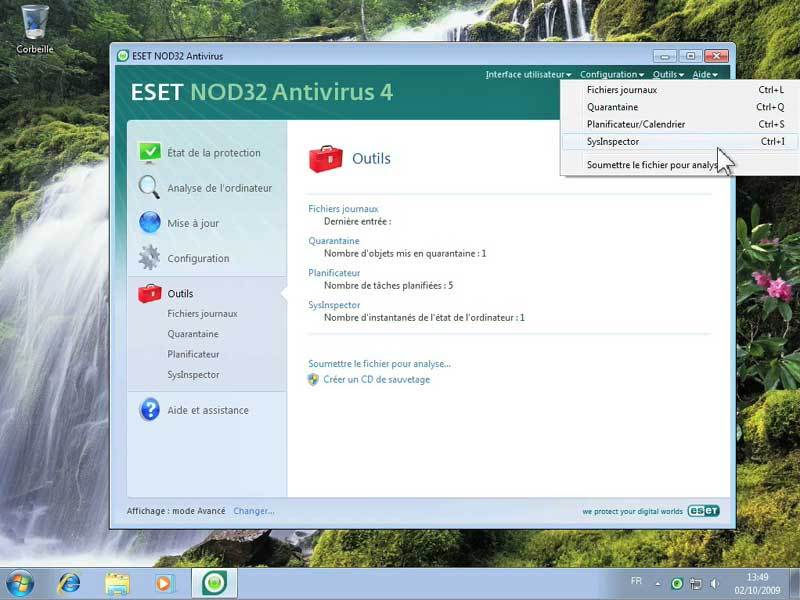Open Planificateur sub-item in sidebar

[x=193, y=354]
